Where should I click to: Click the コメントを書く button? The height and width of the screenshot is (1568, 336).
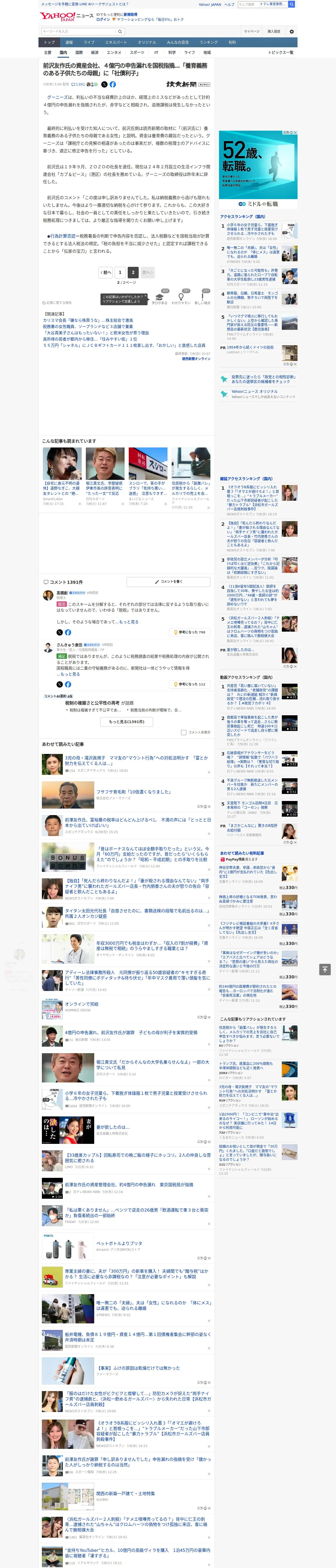click(x=168, y=582)
